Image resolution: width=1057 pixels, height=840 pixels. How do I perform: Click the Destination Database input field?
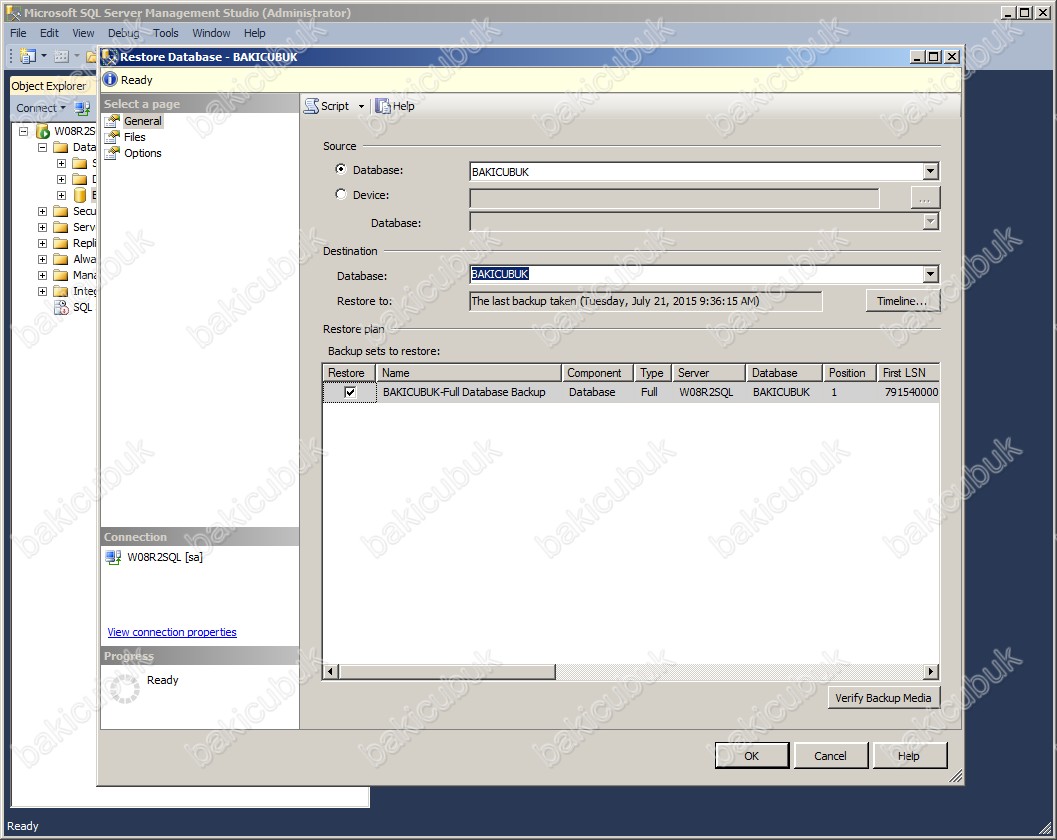coord(696,274)
